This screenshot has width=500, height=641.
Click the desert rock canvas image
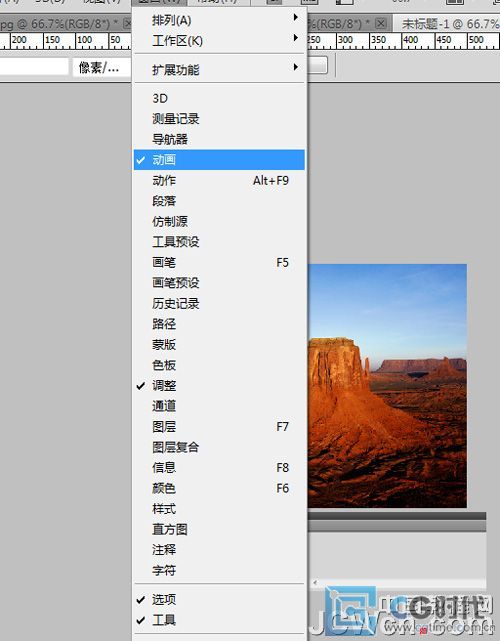pos(387,385)
